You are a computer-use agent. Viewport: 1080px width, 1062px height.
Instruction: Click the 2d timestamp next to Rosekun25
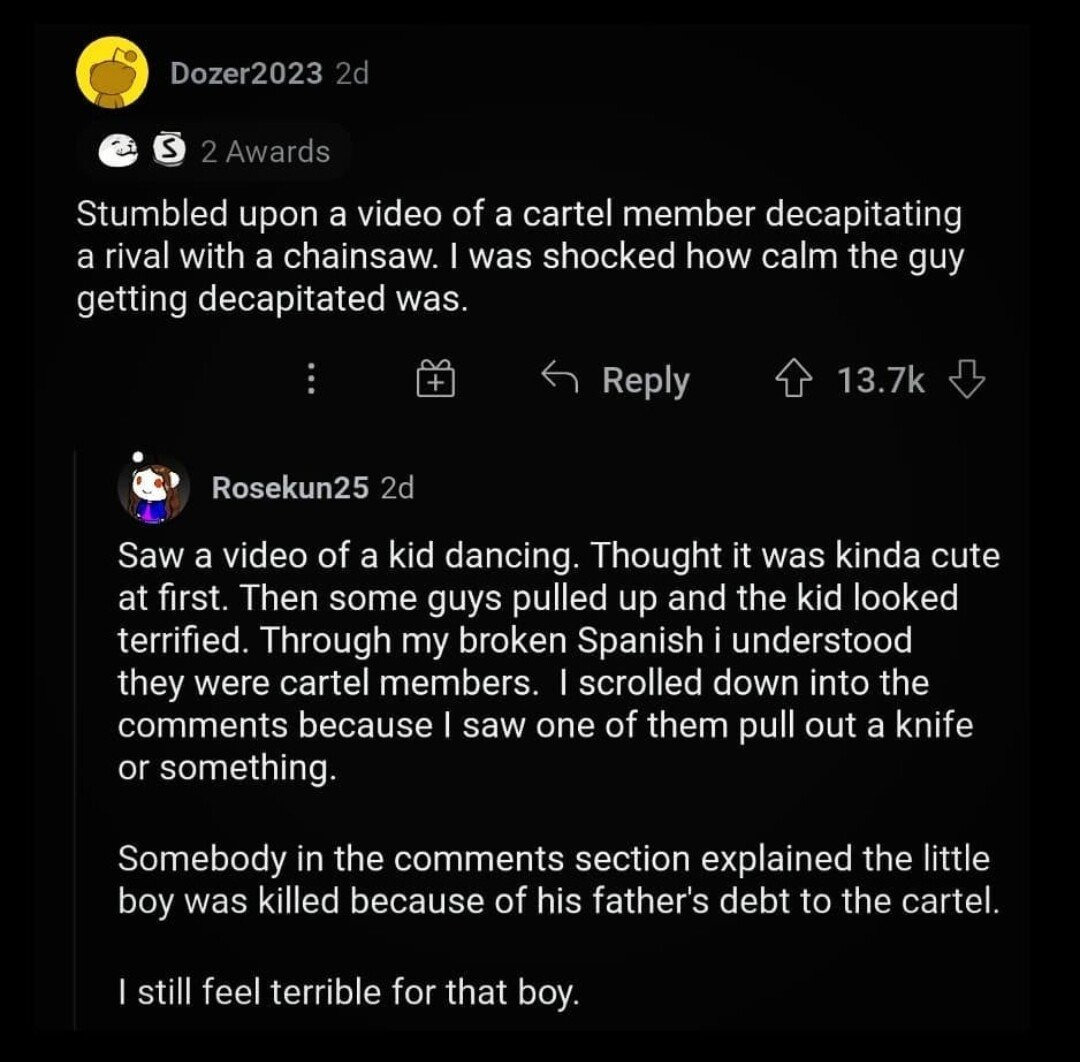point(398,488)
